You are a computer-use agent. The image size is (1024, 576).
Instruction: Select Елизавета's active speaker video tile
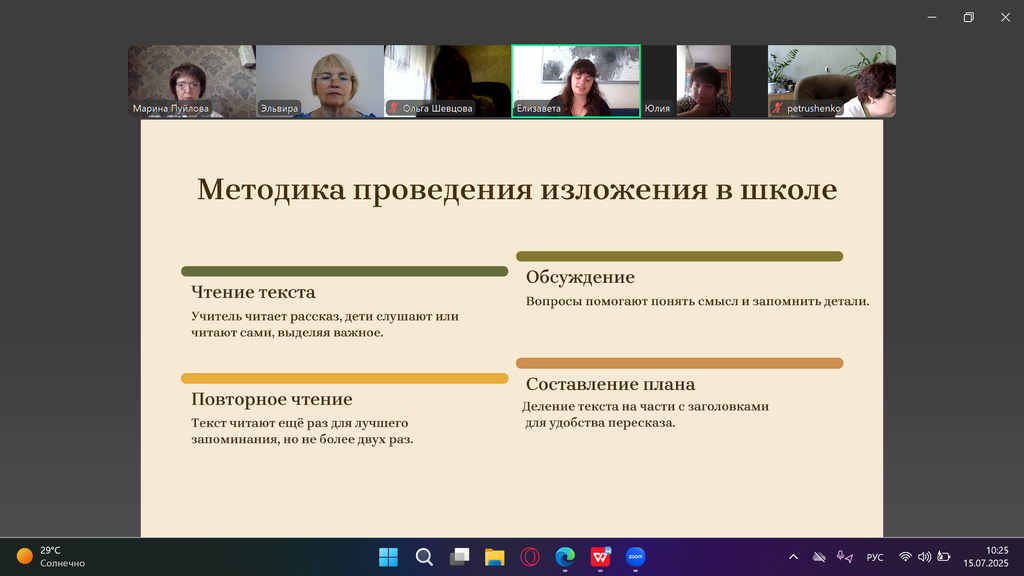(x=576, y=80)
